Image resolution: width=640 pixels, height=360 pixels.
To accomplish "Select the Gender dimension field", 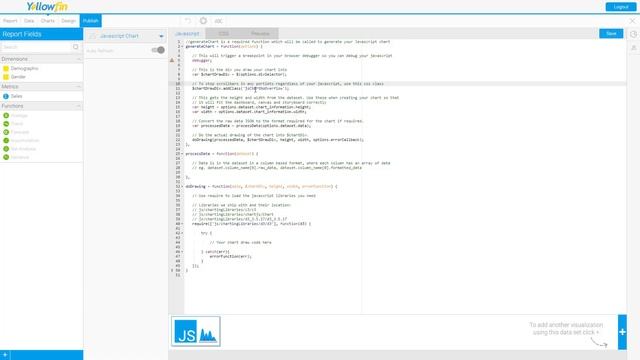I will [18, 77].
